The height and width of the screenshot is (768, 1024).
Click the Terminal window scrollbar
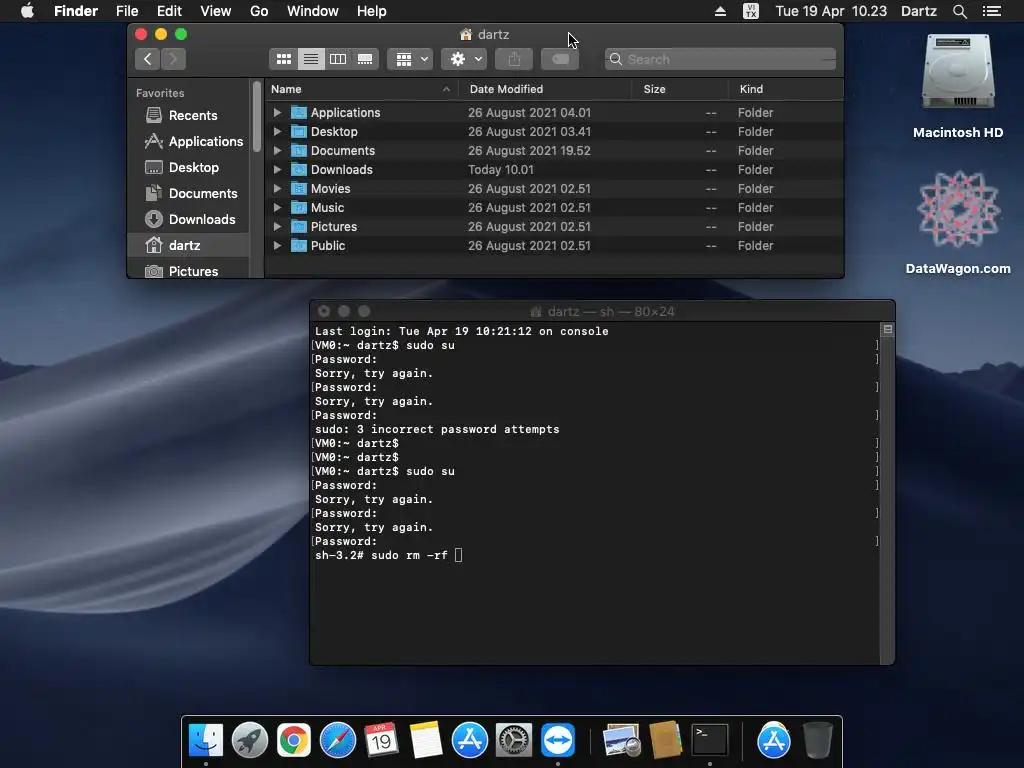(x=888, y=493)
